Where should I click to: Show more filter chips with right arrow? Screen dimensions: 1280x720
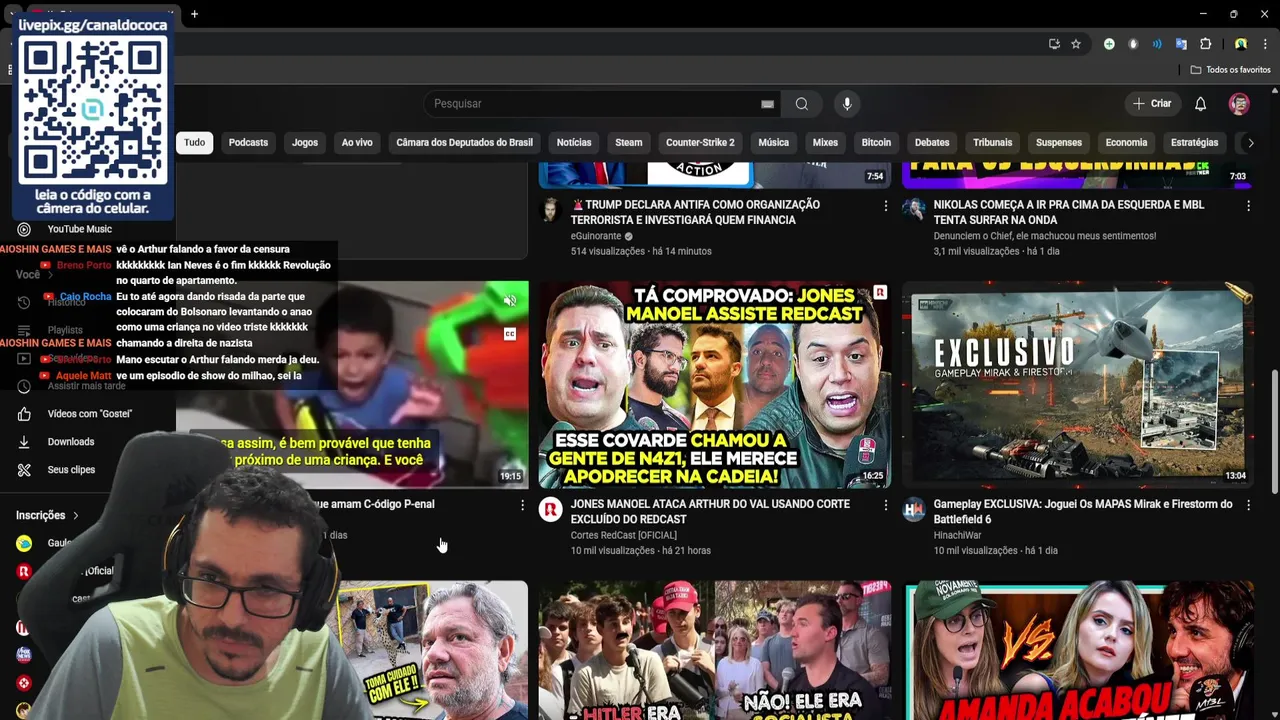pyautogui.click(x=1250, y=143)
